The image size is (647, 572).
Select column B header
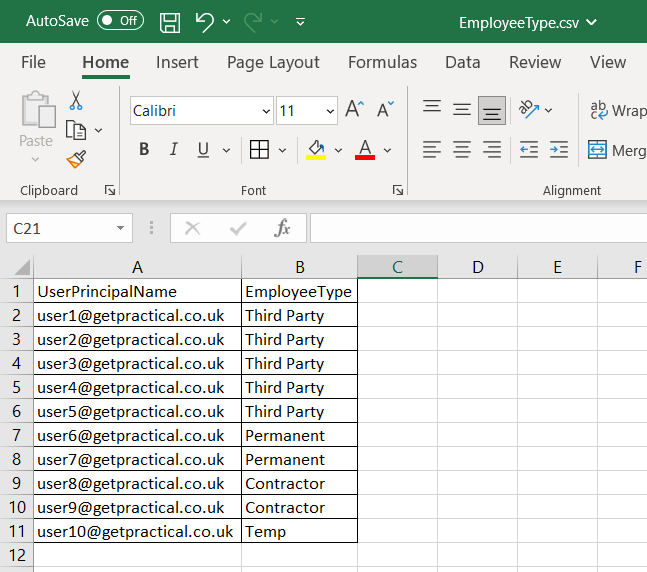click(x=300, y=267)
